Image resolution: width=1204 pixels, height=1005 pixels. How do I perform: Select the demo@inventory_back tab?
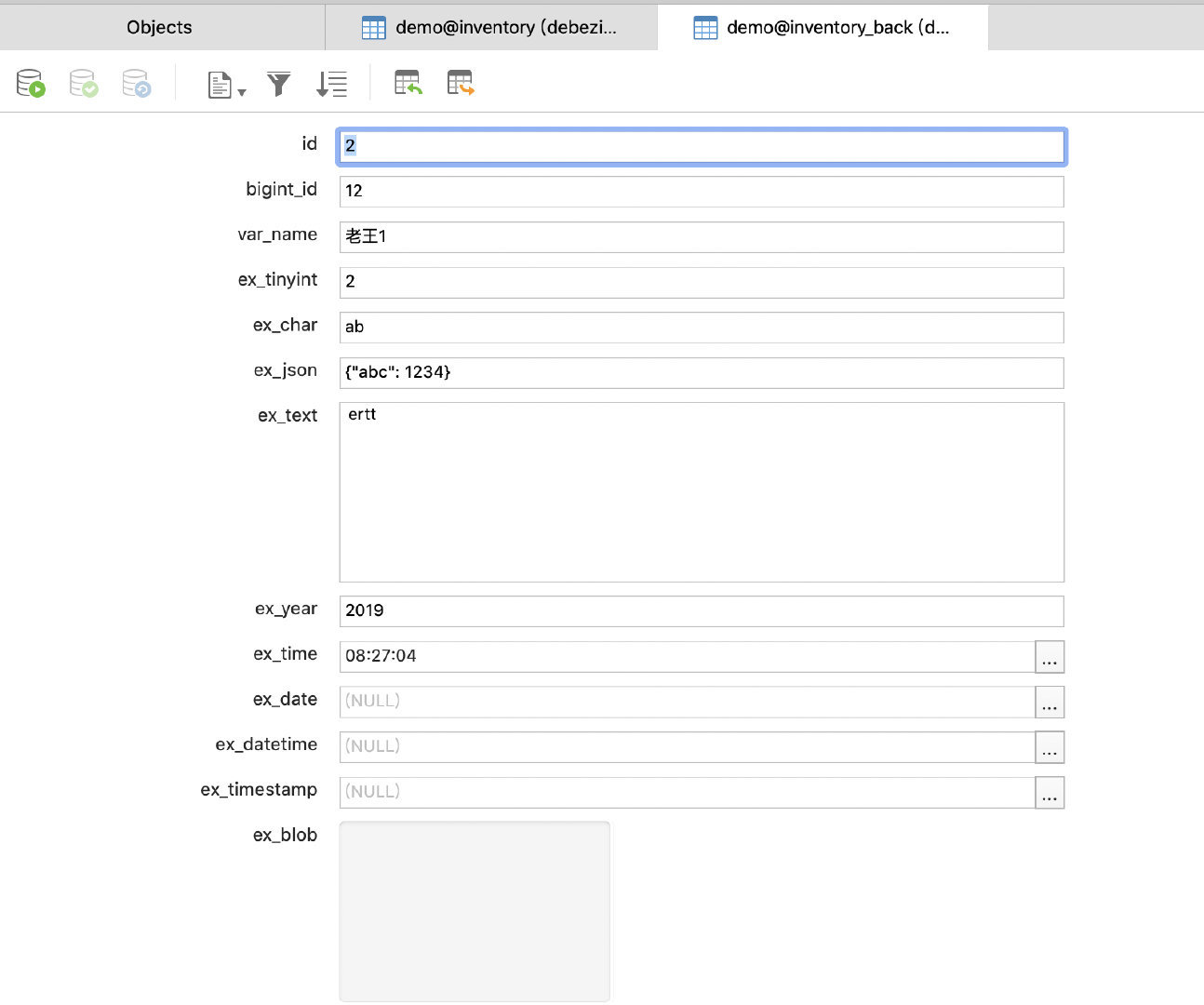[x=823, y=27]
